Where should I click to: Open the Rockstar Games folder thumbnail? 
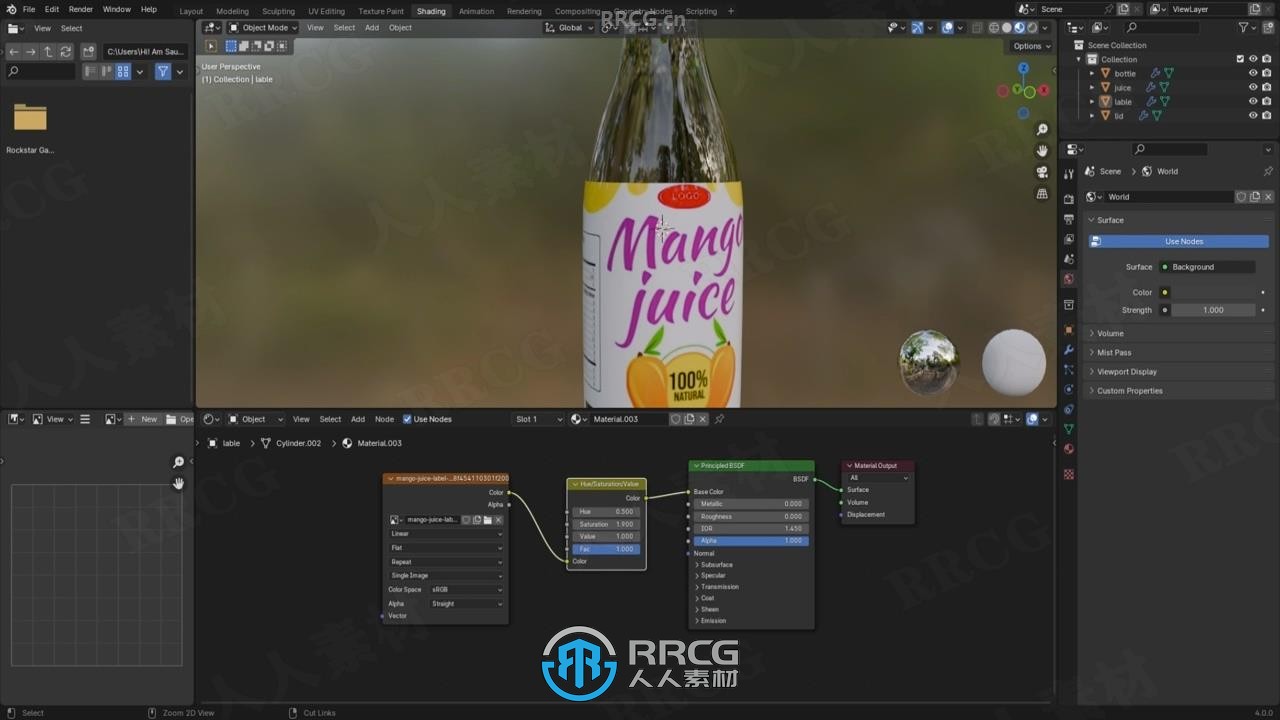pyautogui.click(x=30, y=118)
